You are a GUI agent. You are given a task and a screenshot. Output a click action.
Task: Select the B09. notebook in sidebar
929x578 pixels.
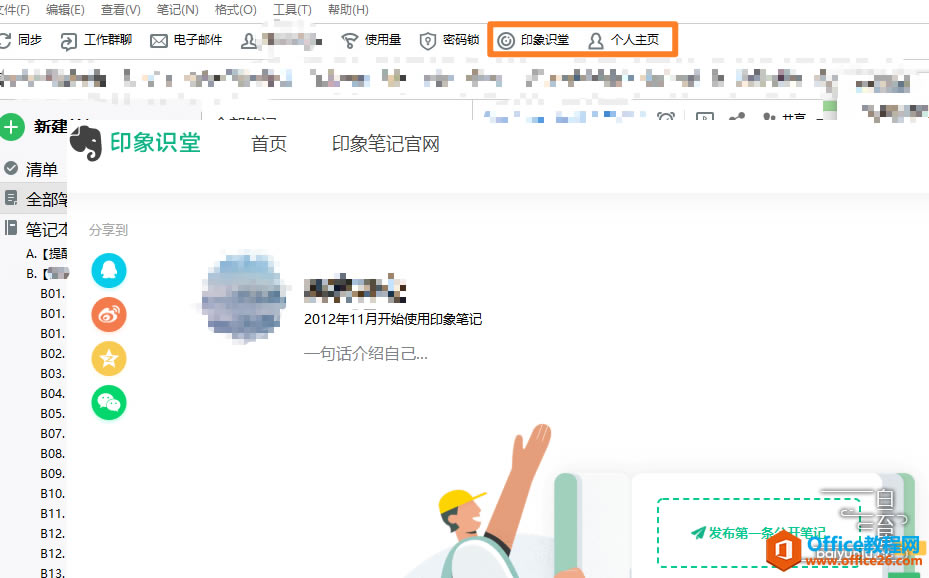click(53, 474)
